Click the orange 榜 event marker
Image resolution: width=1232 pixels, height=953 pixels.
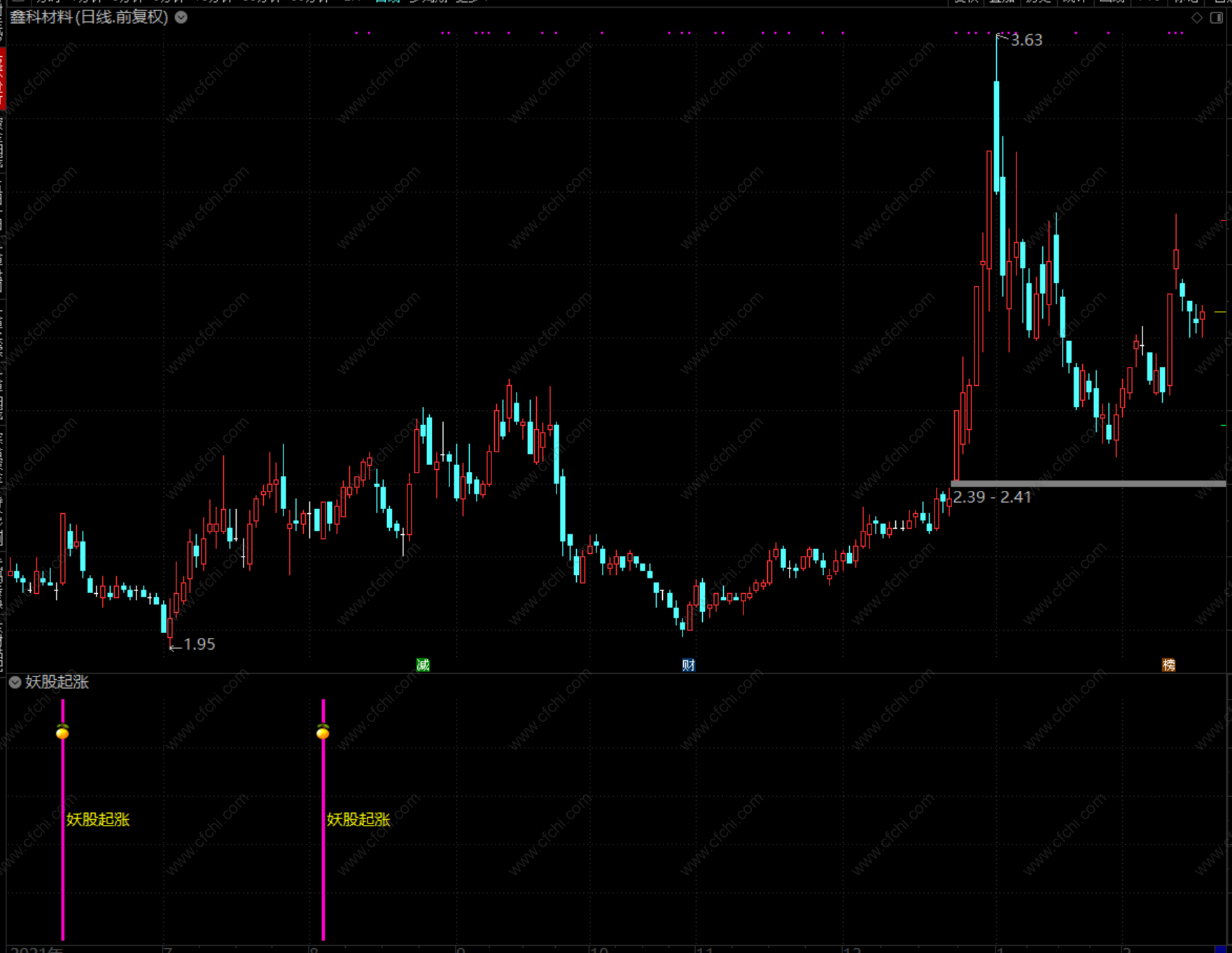pos(1169,665)
